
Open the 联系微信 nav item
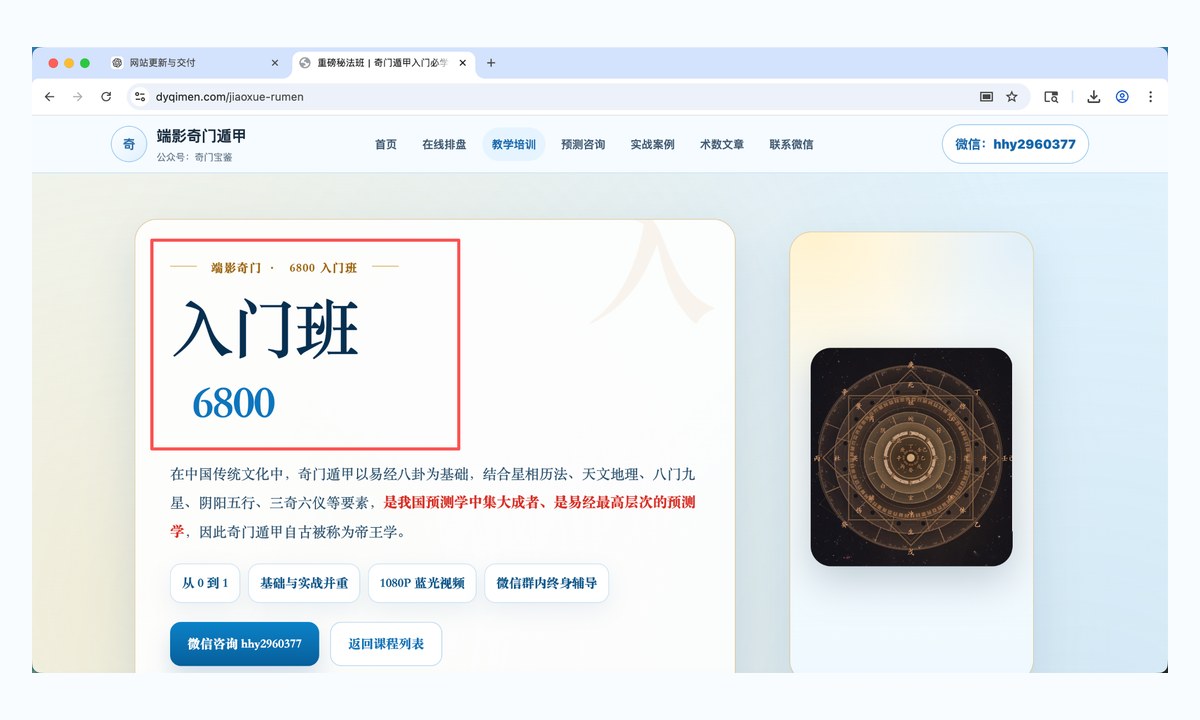click(791, 144)
